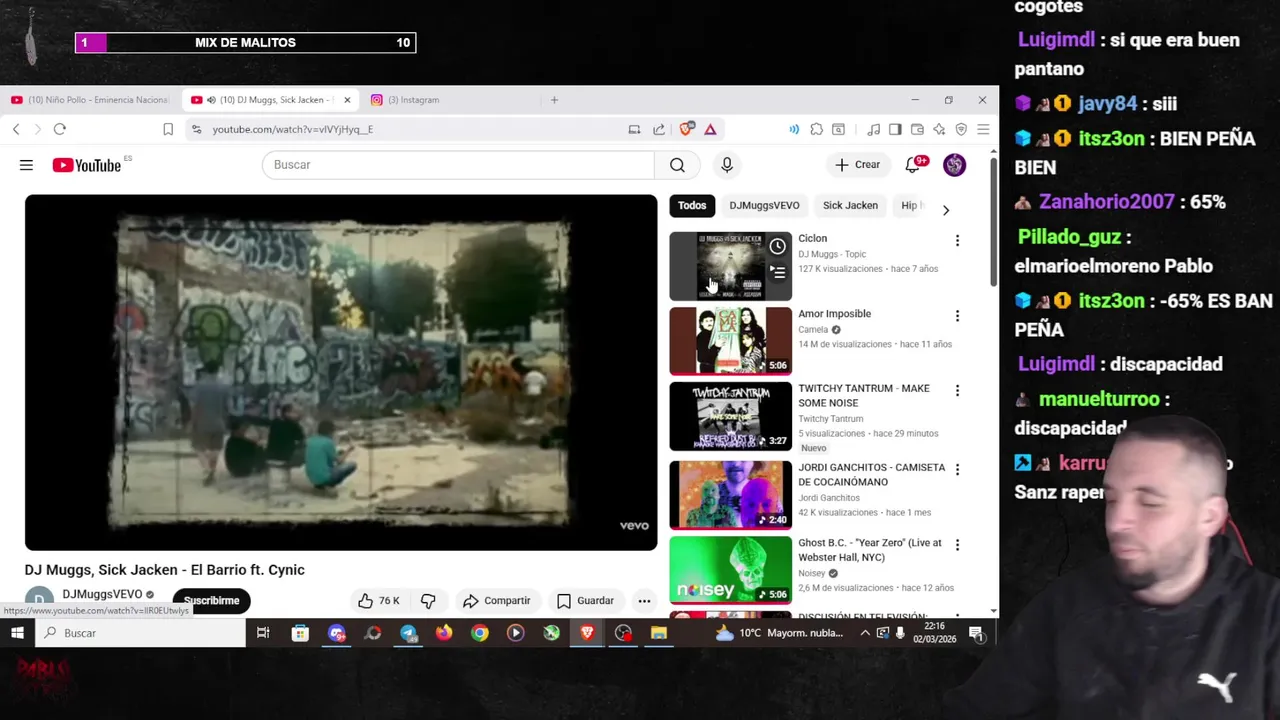Switch to the Instagram browser tab
1280x720 pixels.
(413, 100)
